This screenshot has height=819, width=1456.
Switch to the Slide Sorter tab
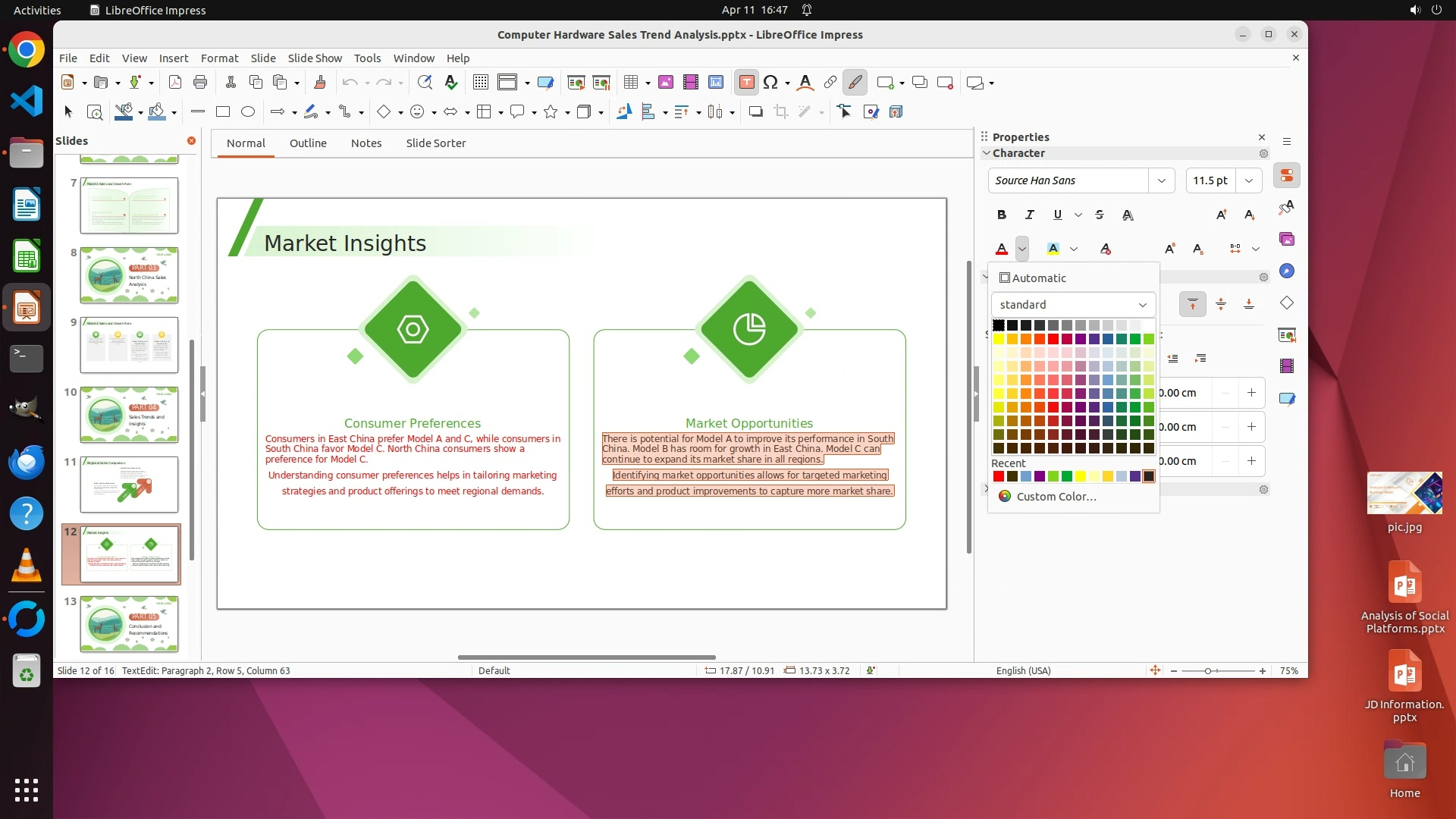point(435,143)
